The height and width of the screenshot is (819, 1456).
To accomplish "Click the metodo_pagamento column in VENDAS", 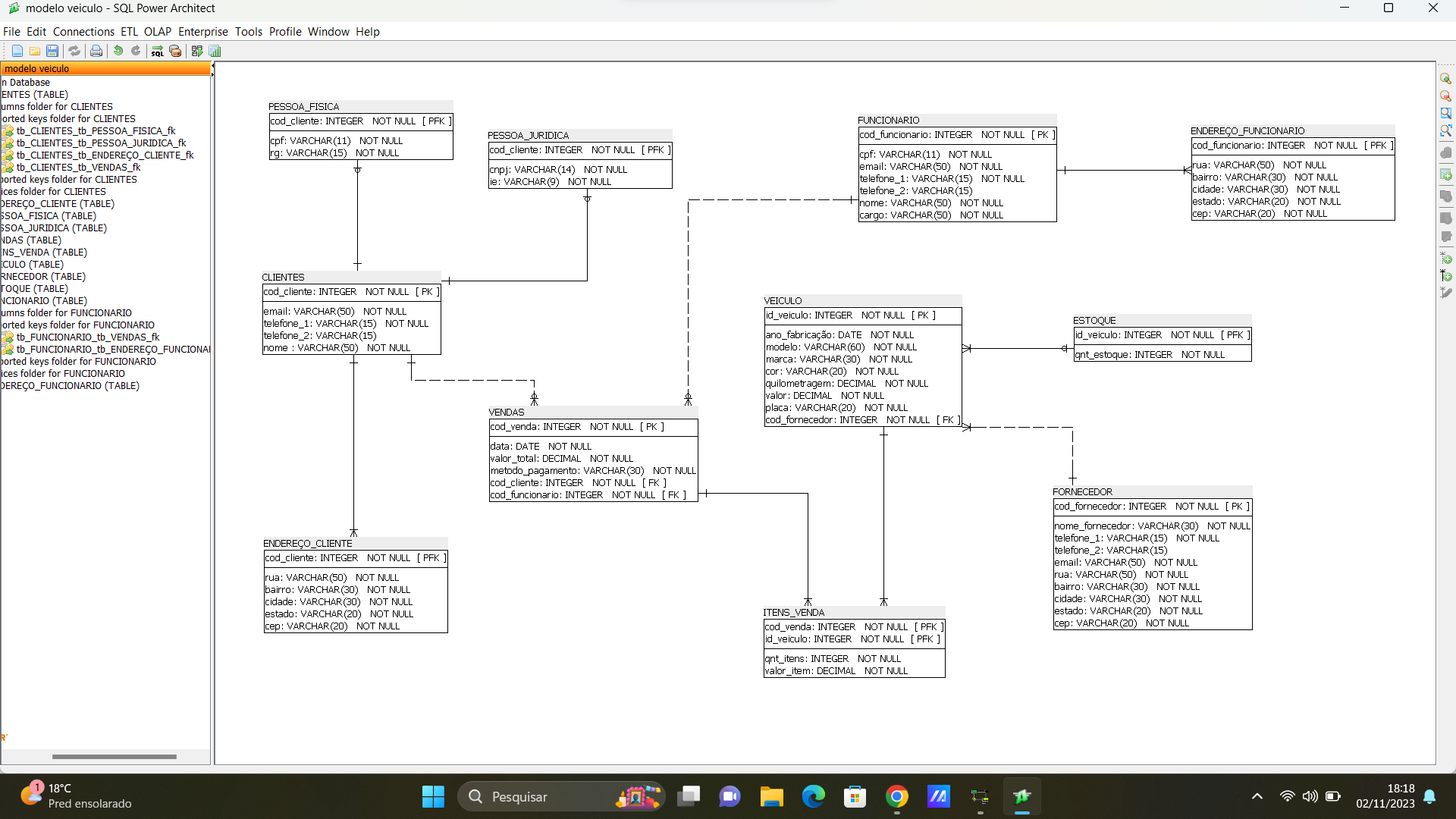I will point(593,471).
